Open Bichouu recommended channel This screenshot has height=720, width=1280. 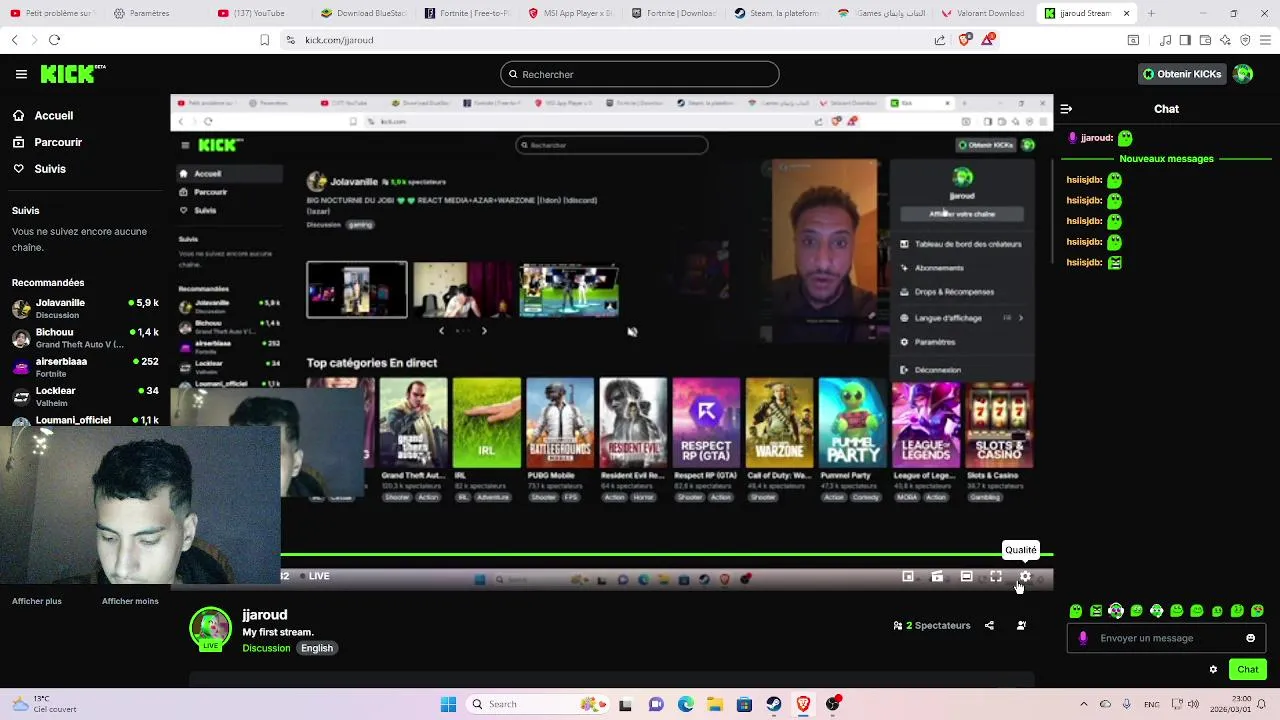point(85,338)
